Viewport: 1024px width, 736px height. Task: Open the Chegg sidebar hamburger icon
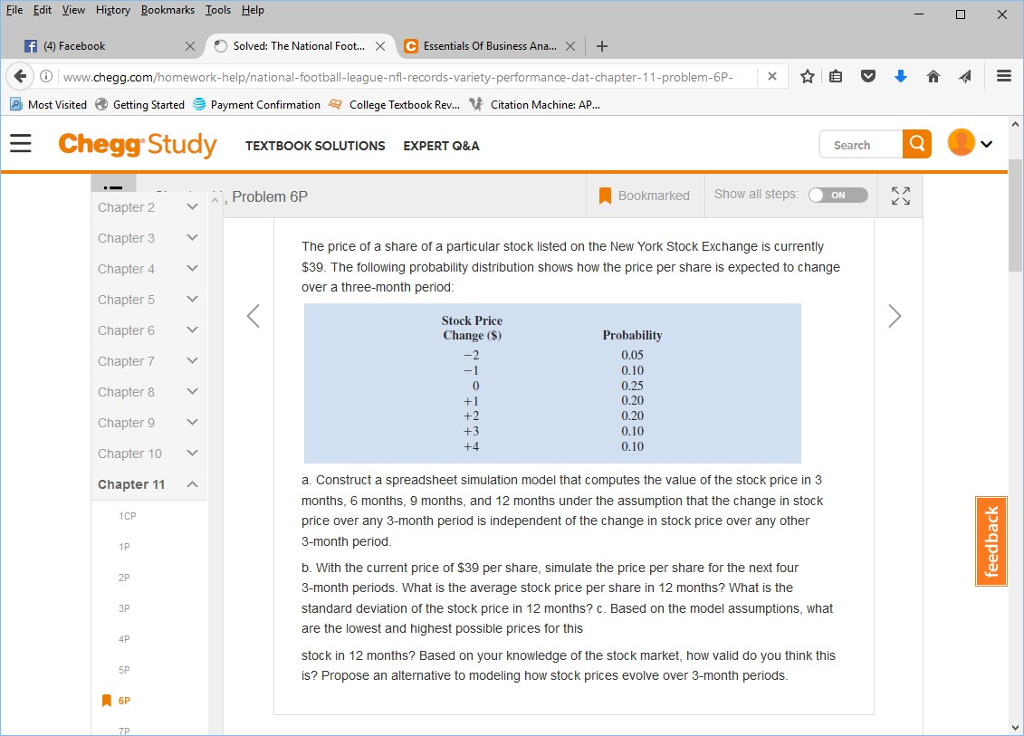coord(20,144)
